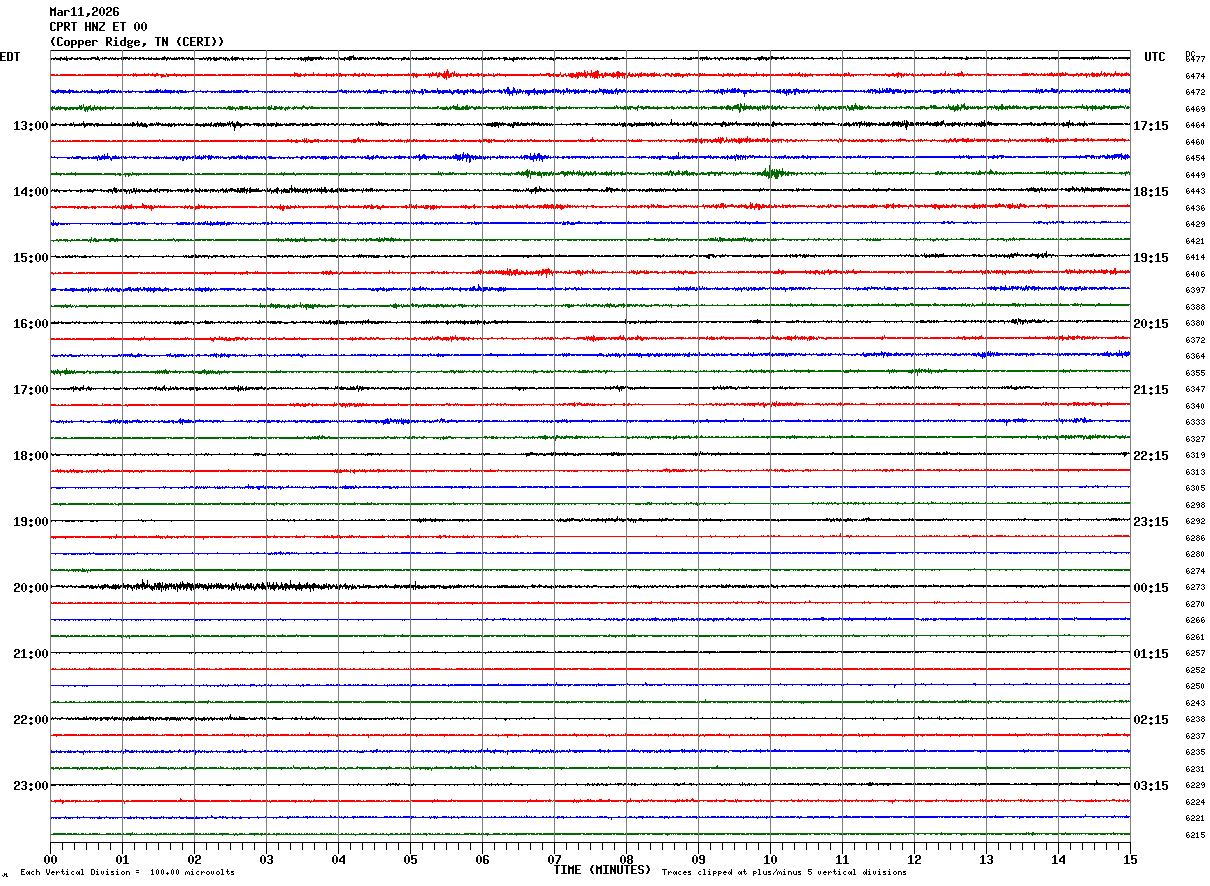Click minute 10 on the time axis

click(770, 859)
